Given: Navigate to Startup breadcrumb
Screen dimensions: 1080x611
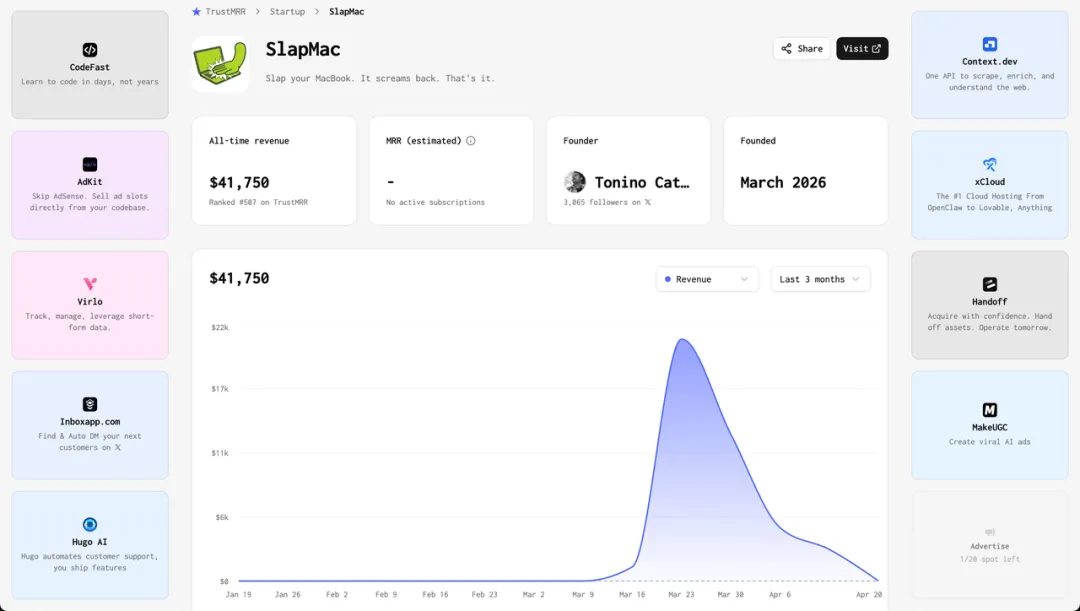Looking at the screenshot, I should click(x=287, y=12).
